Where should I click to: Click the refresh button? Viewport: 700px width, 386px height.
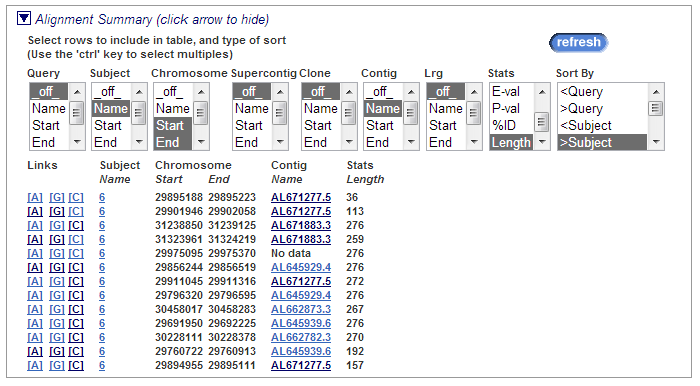click(579, 42)
